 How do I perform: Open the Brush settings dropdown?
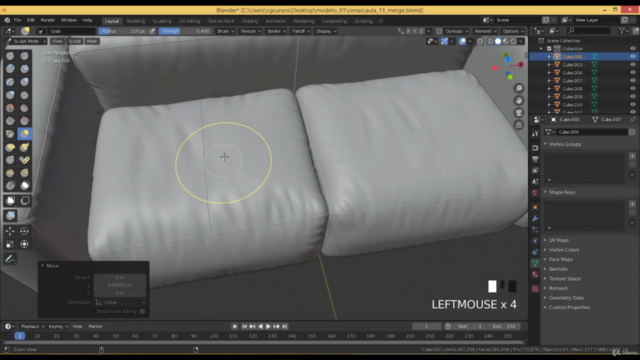pyautogui.click(x=225, y=31)
